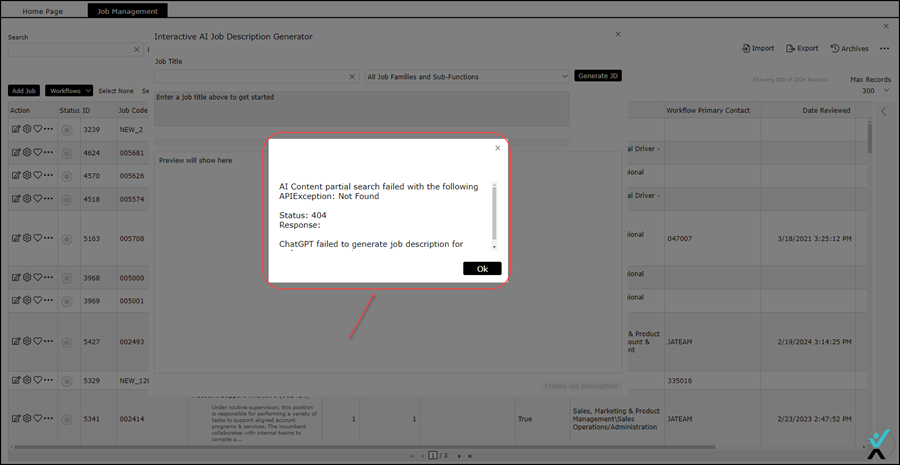
Task: Click the Import icon button
Action: tap(758, 48)
